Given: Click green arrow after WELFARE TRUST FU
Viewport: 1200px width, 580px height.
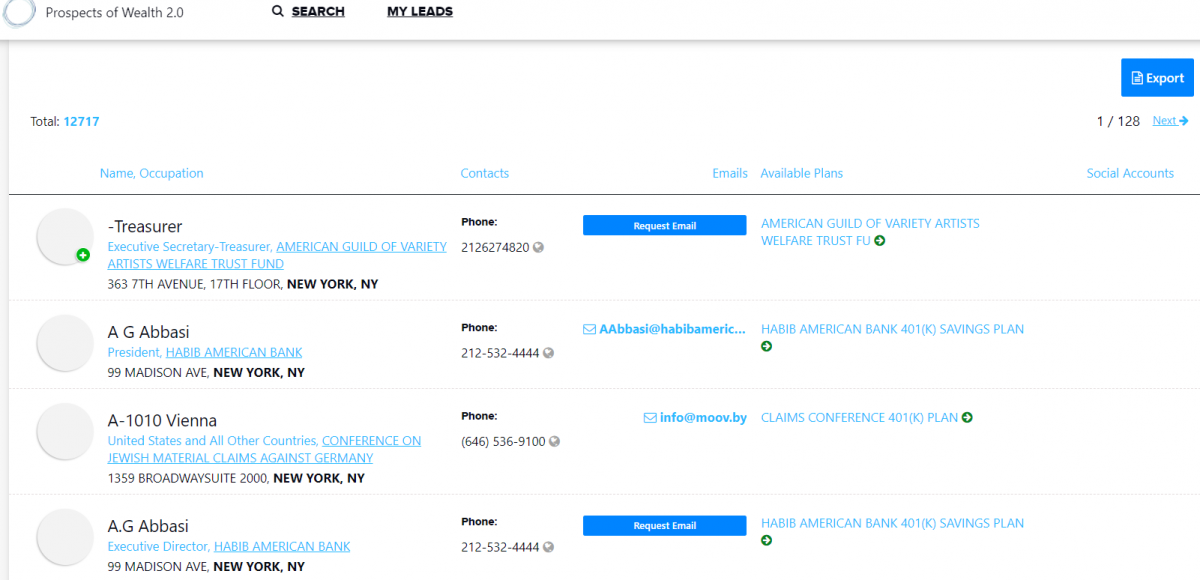Looking at the screenshot, I should [x=879, y=241].
